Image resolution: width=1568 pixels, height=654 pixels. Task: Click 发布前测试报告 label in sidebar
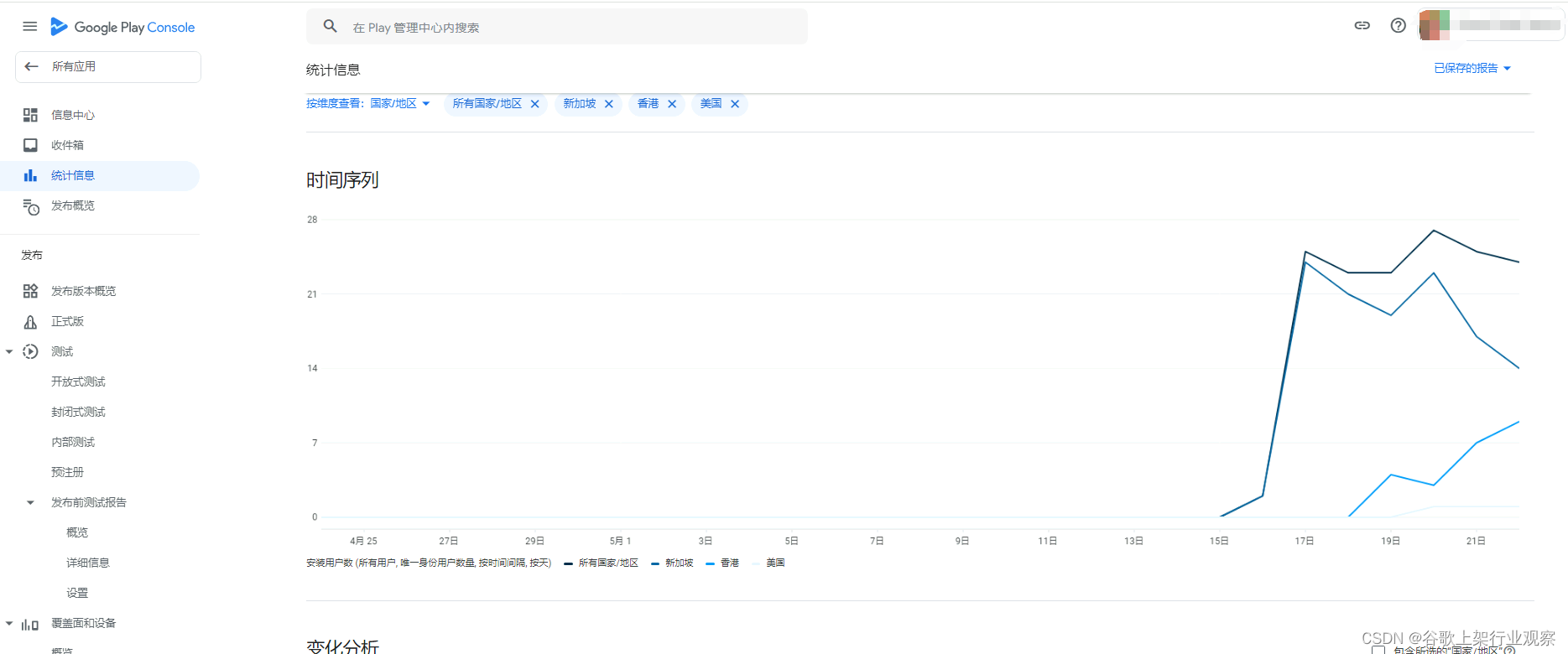(89, 502)
